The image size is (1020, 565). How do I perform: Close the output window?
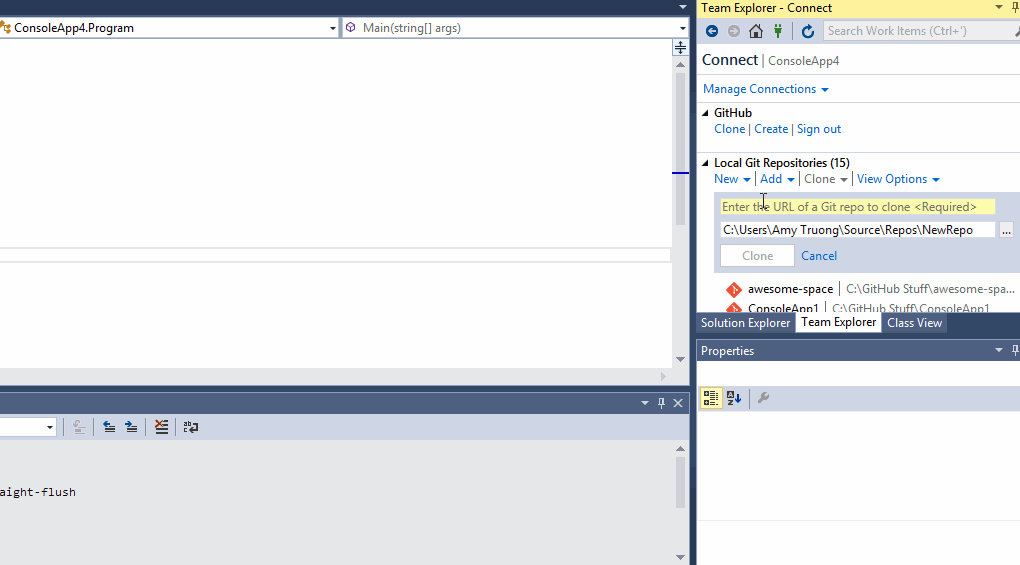pos(678,403)
